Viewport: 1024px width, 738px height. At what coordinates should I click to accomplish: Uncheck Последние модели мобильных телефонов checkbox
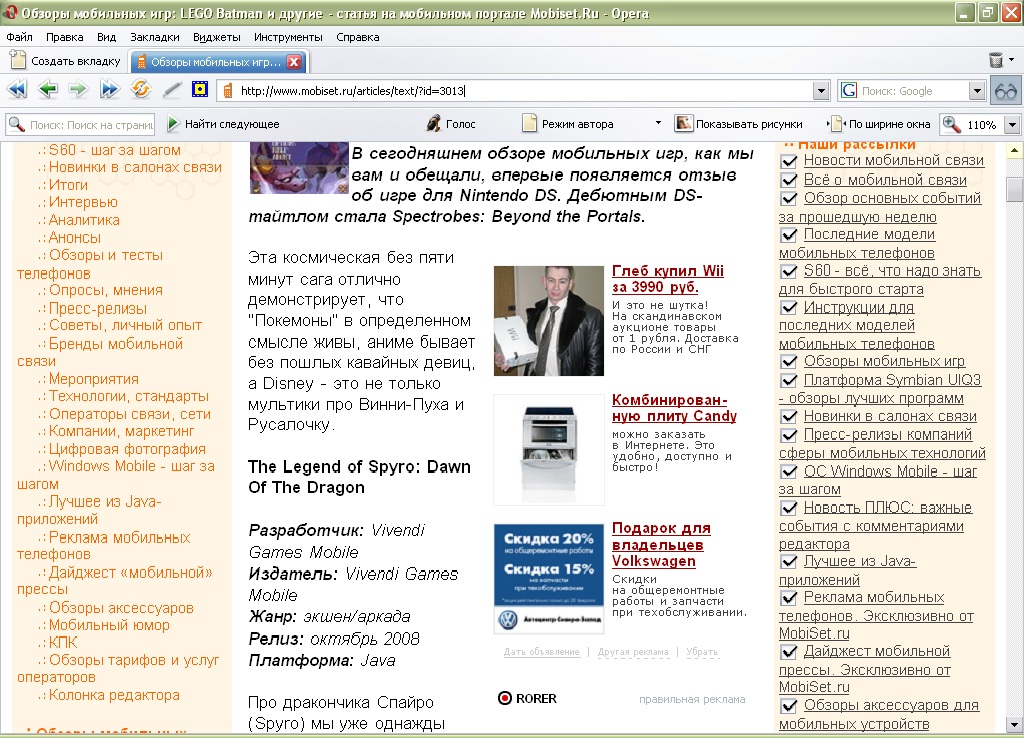789,234
